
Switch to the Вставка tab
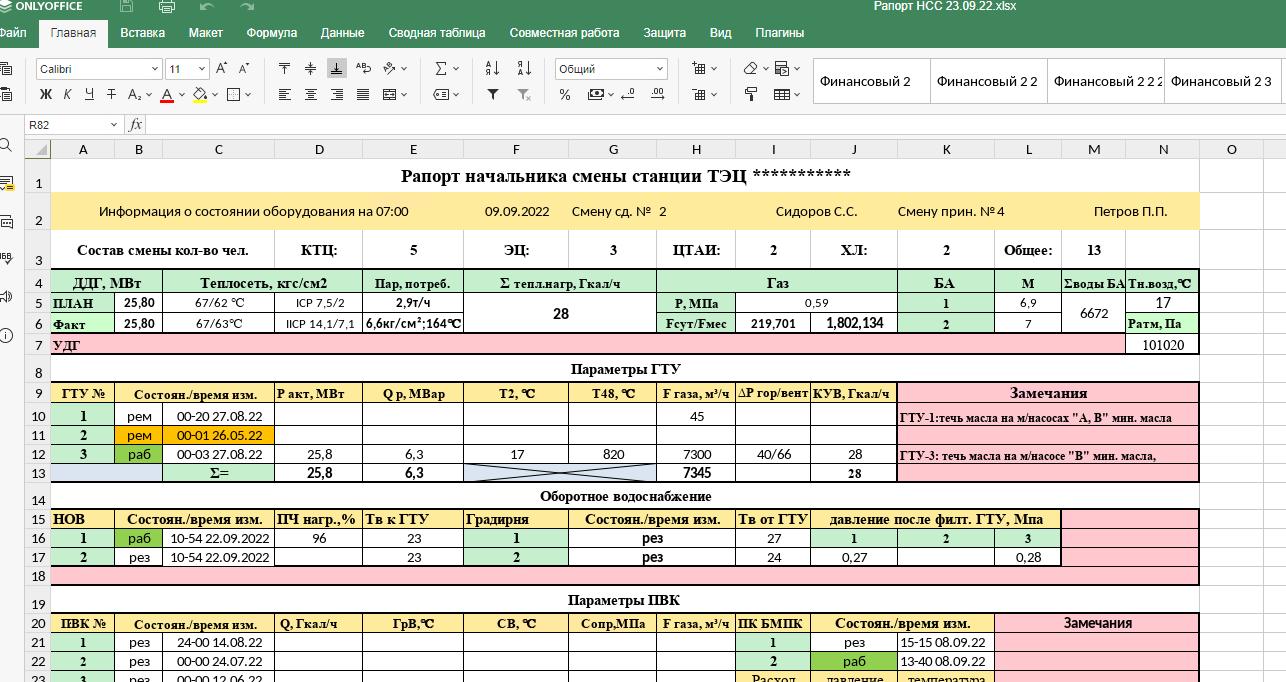(142, 33)
